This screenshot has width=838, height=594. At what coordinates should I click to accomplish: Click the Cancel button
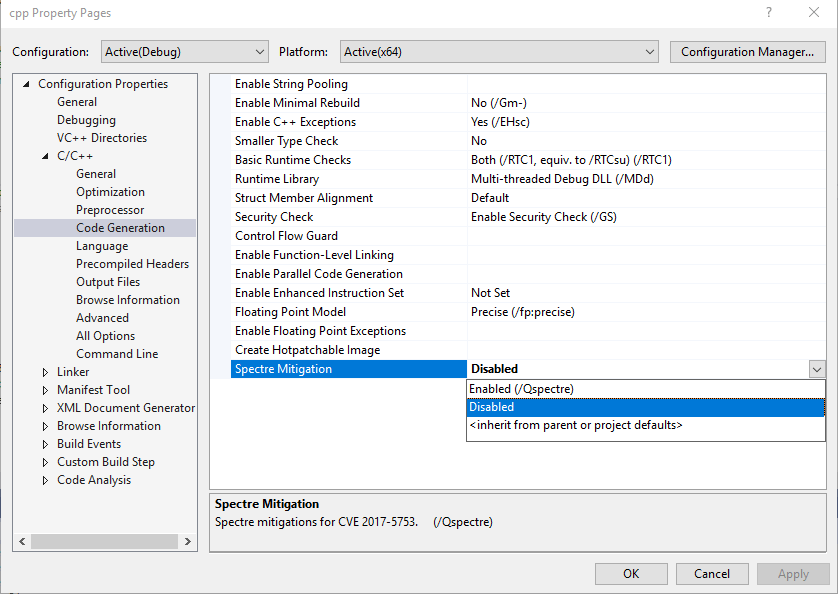click(712, 573)
